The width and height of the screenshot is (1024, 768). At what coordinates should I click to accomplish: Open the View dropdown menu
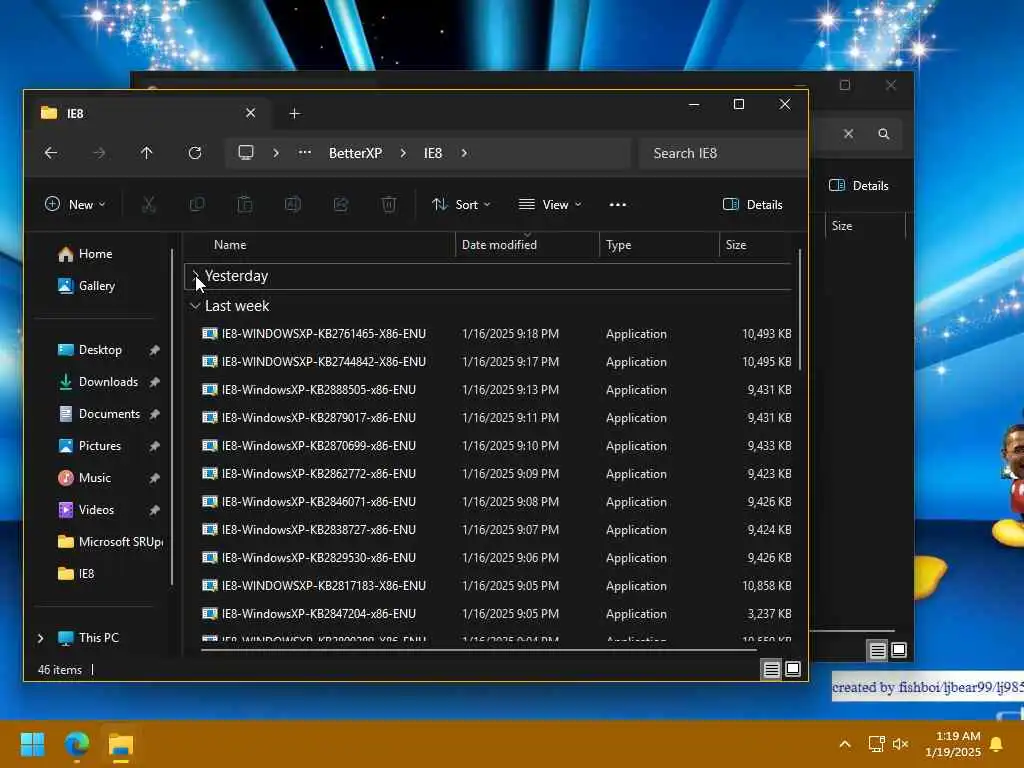[550, 204]
